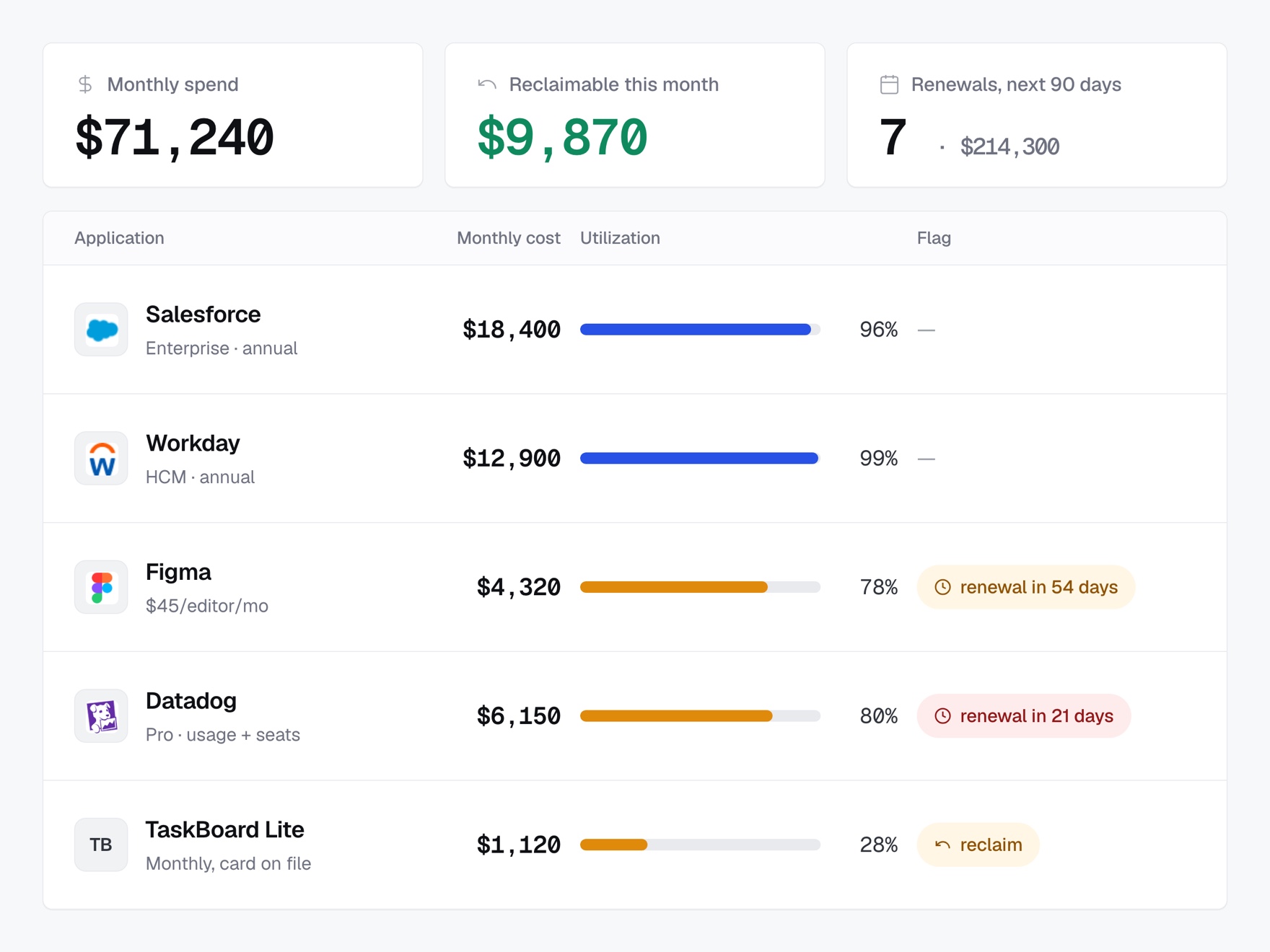Click the $4,320 monthly cost value
The width and height of the screenshot is (1270, 952).
[519, 587]
